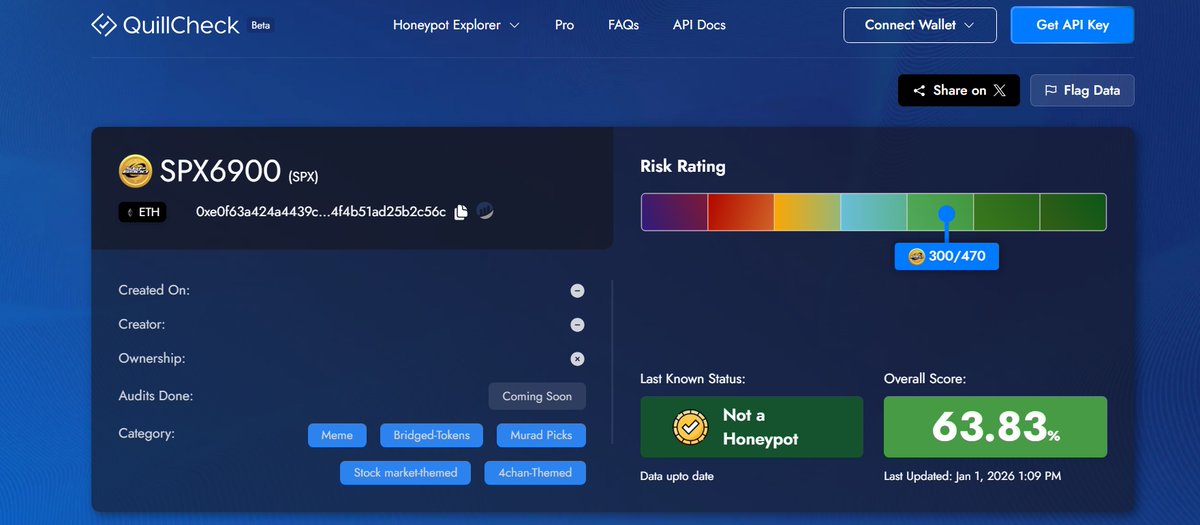1200x525 pixels.
Task: Click the (SPX) ticker symbol
Action: pyautogui.click(x=303, y=177)
